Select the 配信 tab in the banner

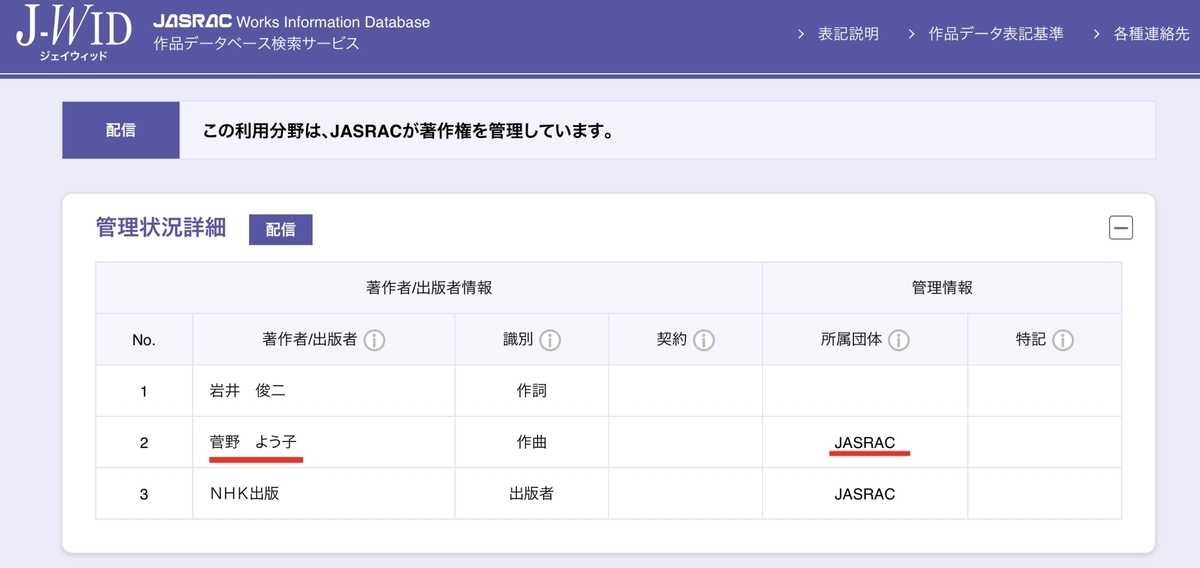[121, 130]
